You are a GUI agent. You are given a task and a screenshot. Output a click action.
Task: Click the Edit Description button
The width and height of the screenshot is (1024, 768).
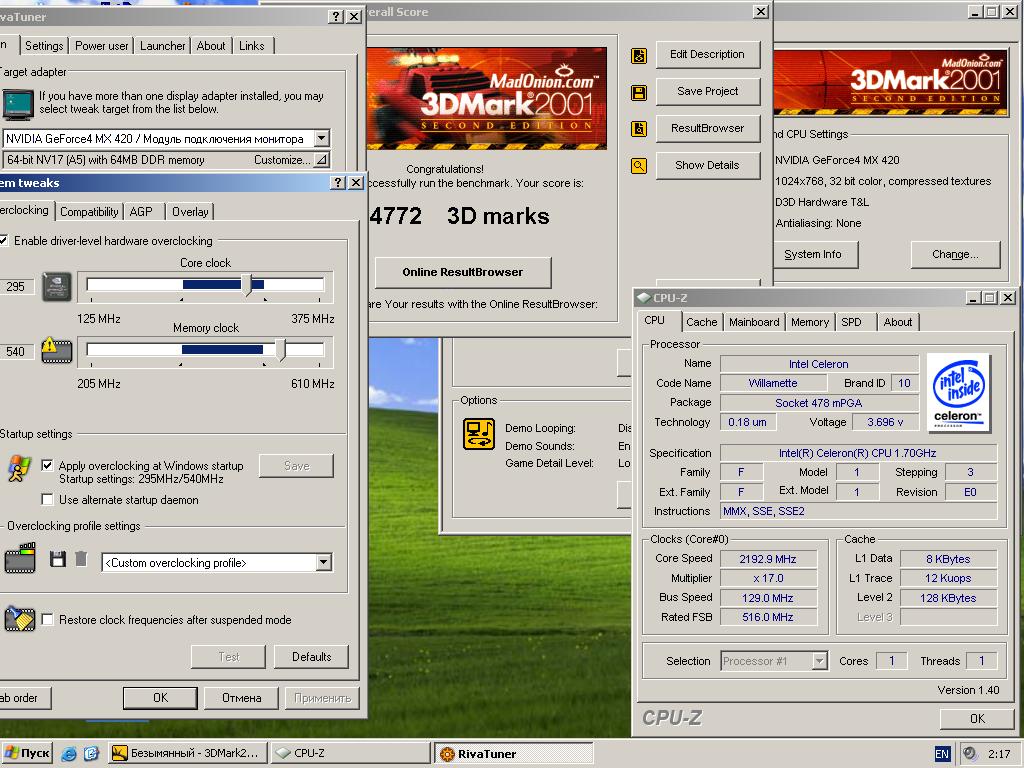coord(707,55)
